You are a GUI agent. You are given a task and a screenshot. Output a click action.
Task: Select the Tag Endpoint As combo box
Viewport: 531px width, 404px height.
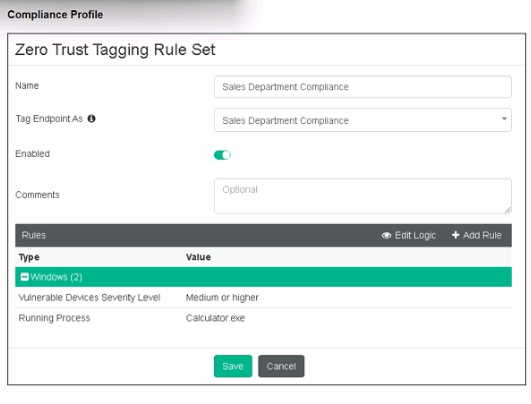click(x=363, y=120)
